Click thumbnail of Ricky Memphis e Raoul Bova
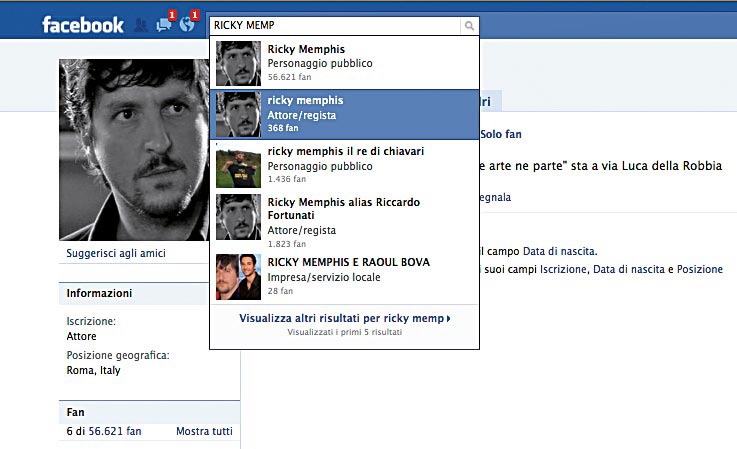The image size is (737, 449). (238, 277)
